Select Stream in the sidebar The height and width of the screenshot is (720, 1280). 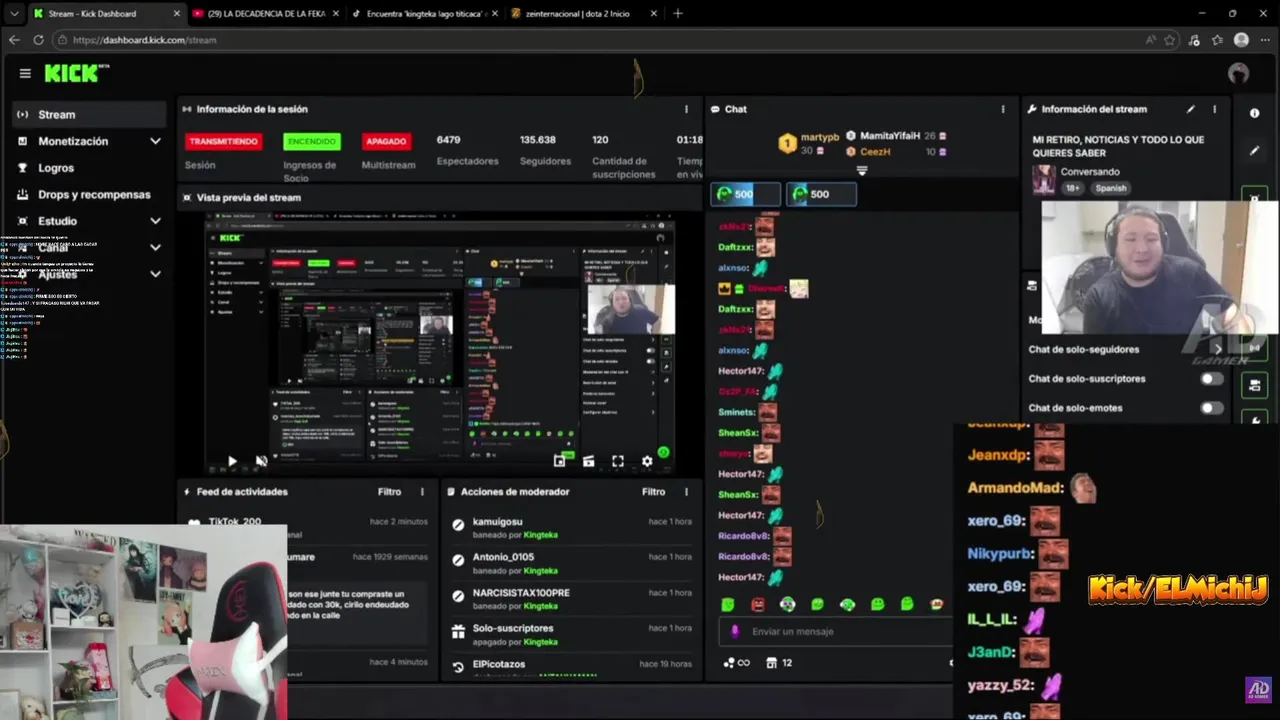pos(89,114)
